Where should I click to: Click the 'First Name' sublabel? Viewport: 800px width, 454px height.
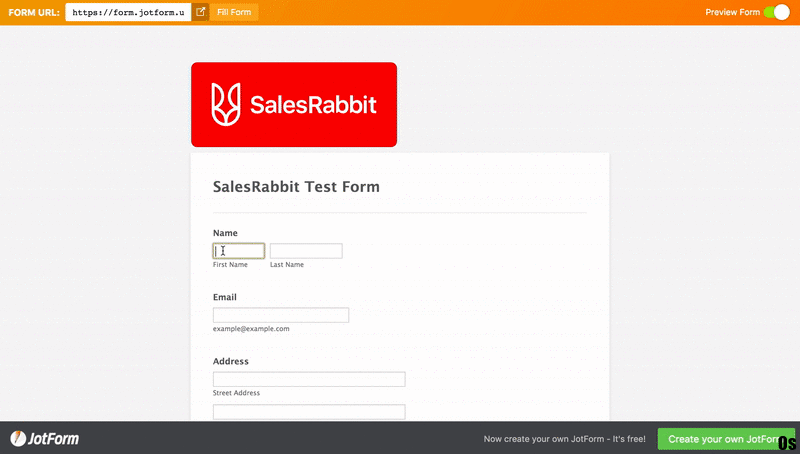(x=230, y=264)
